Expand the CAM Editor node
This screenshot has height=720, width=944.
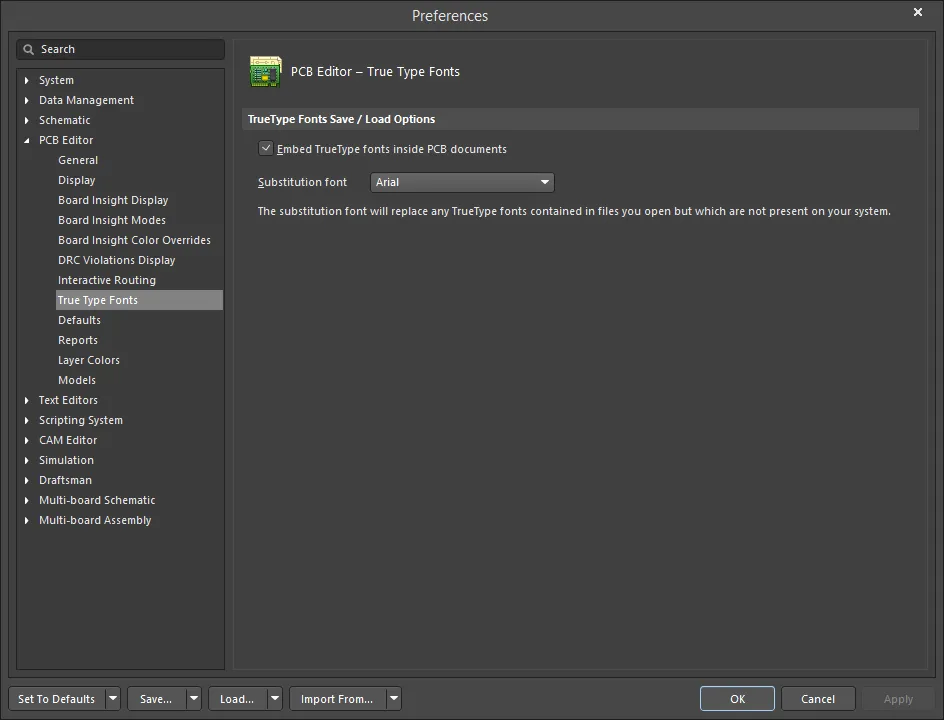[x=26, y=440]
